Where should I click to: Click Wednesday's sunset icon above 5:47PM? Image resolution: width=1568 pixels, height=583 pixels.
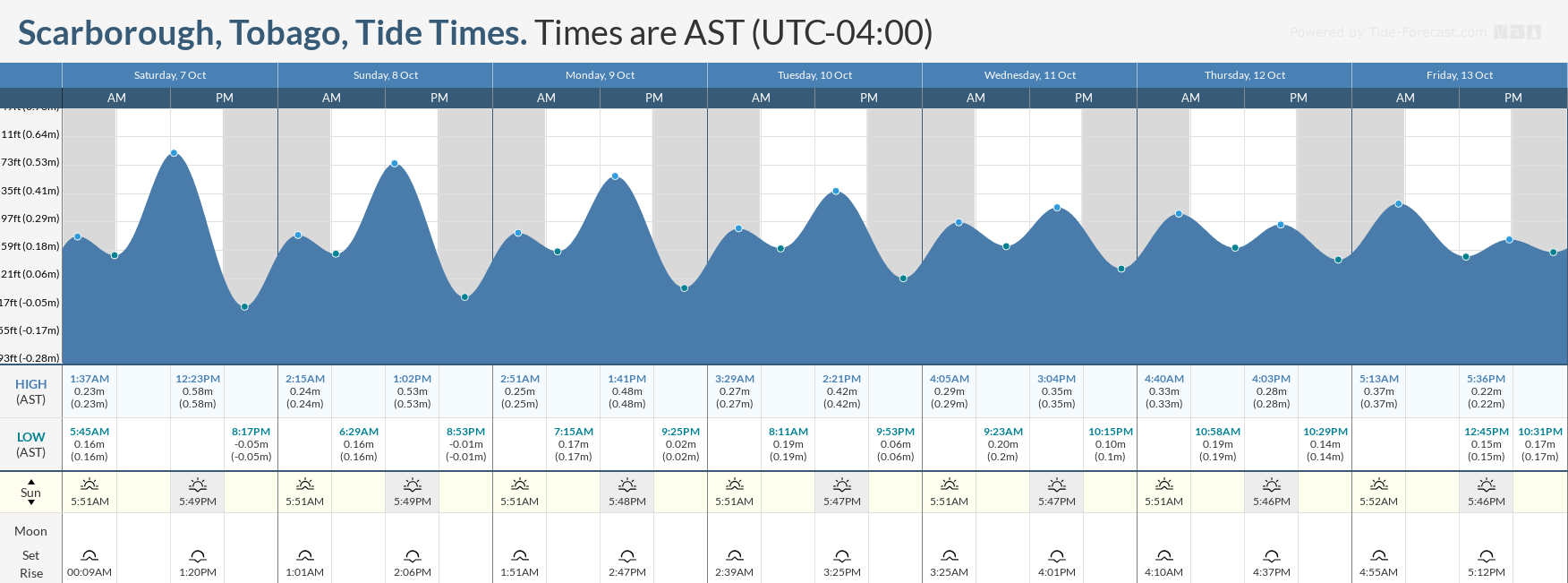(1057, 484)
